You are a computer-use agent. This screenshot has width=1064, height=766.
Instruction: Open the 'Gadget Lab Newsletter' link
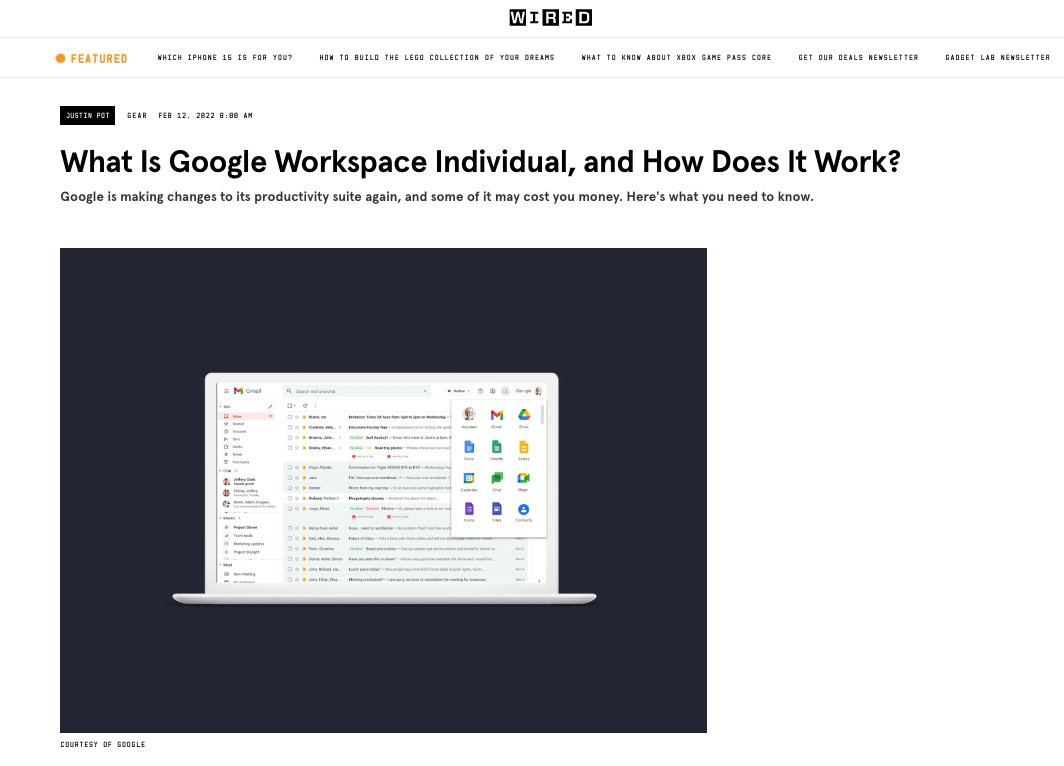pos(998,58)
